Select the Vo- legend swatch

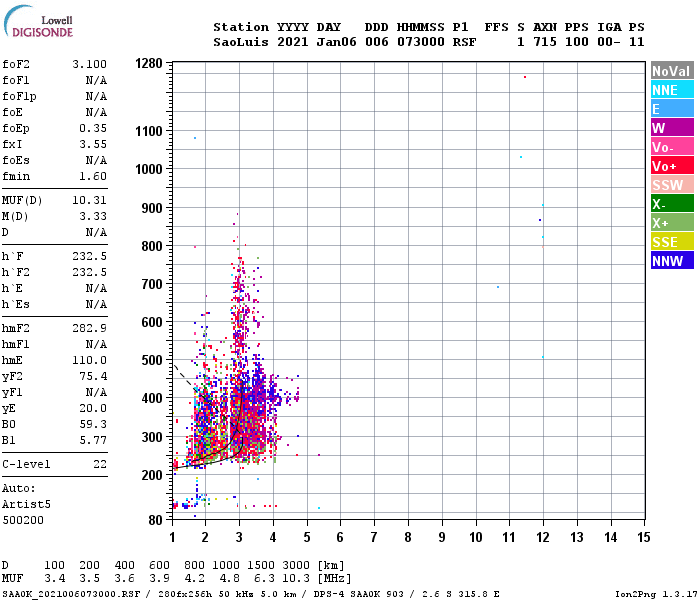[x=672, y=147]
